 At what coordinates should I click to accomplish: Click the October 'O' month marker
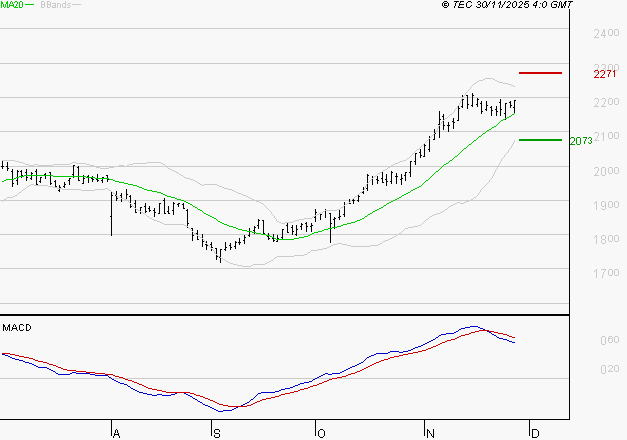[x=321, y=433]
